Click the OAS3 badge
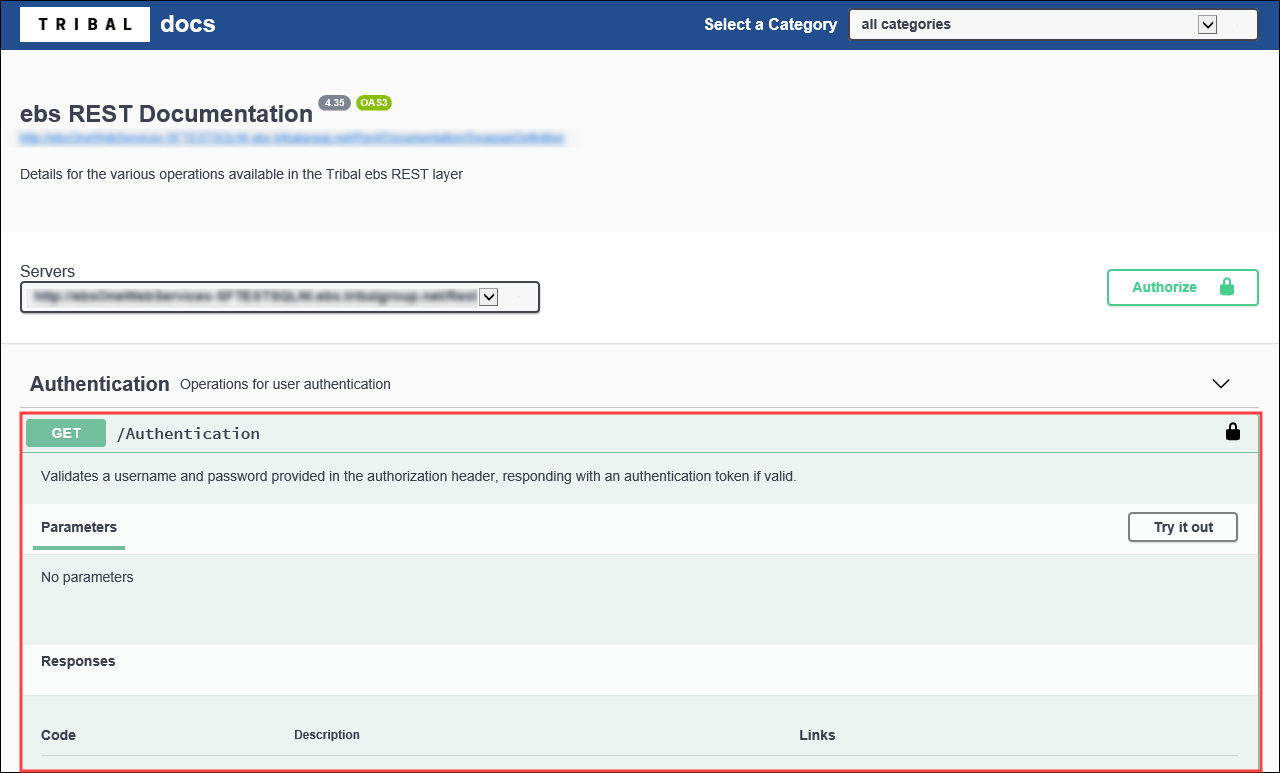The width and height of the screenshot is (1280, 773). click(x=373, y=102)
